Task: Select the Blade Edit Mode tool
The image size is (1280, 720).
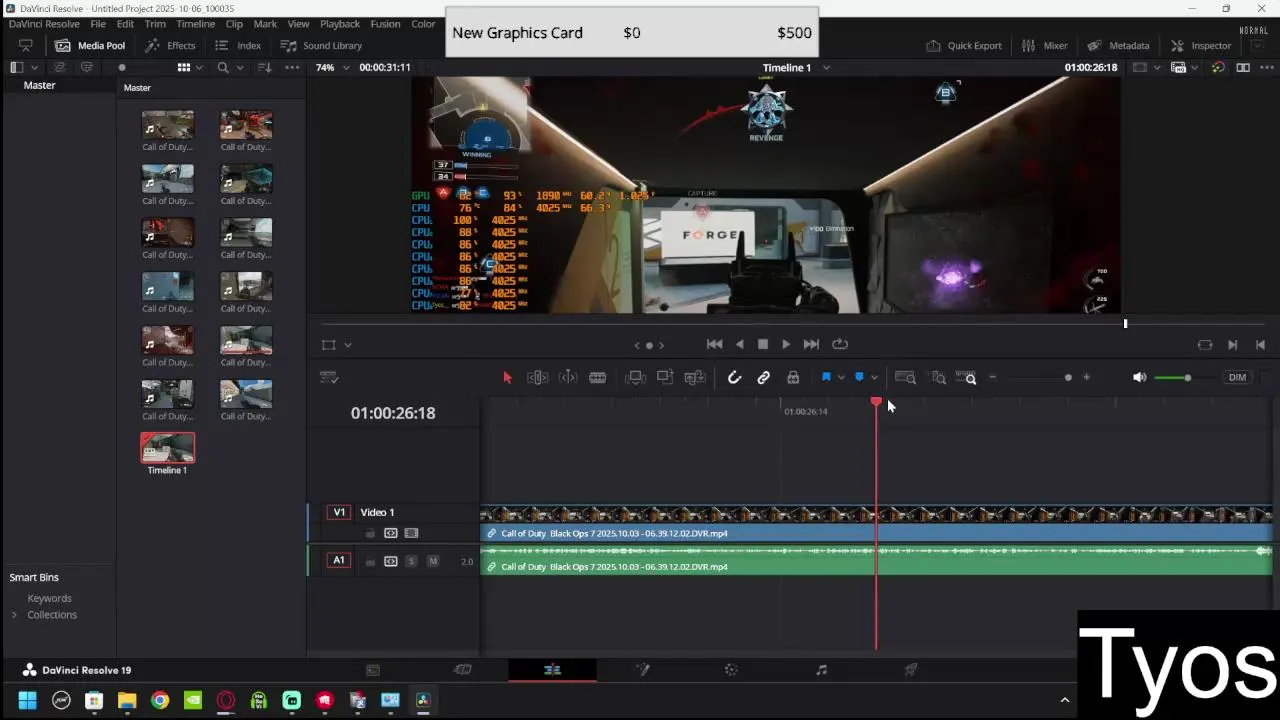Action: click(597, 377)
